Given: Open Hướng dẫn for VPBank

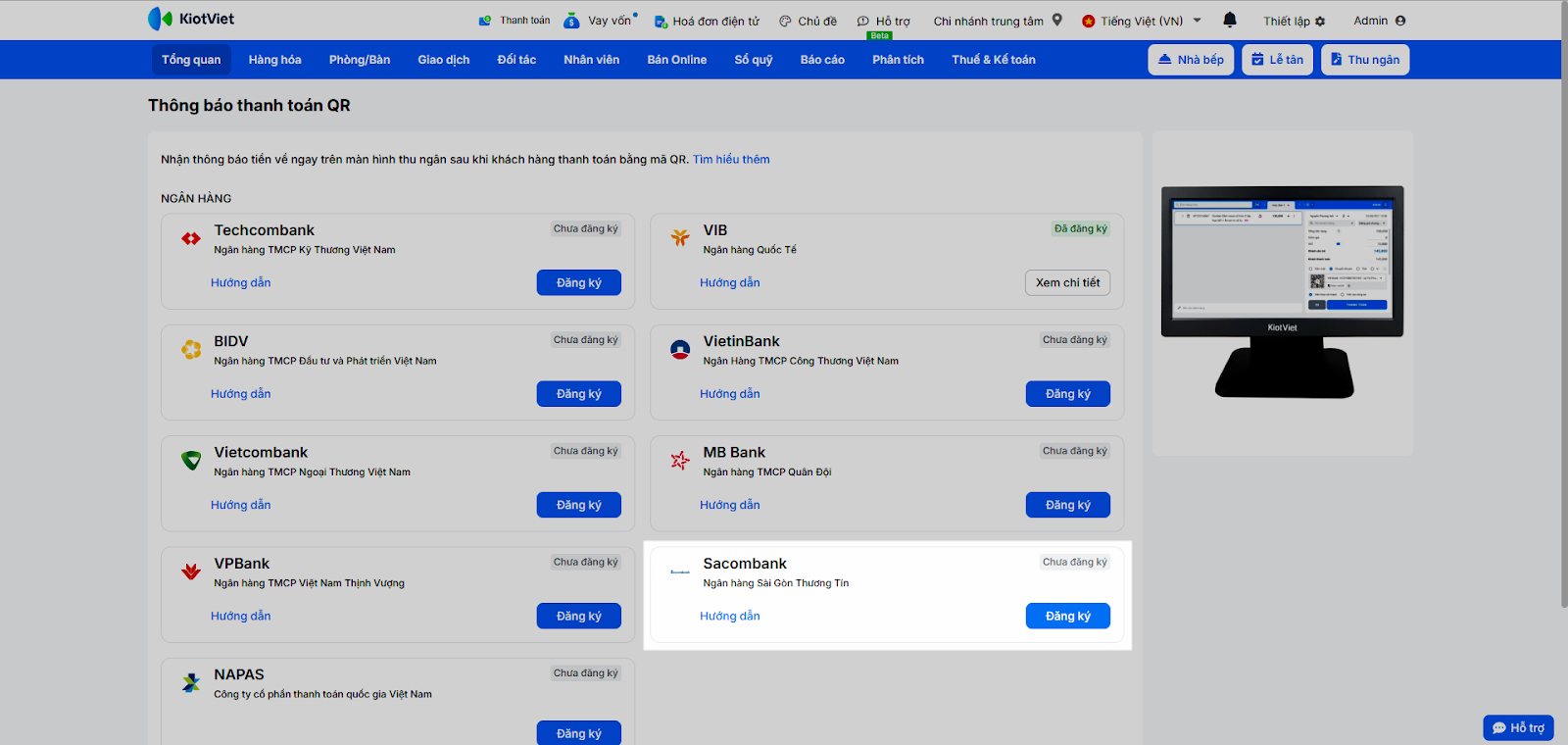Looking at the screenshot, I should (x=241, y=617).
